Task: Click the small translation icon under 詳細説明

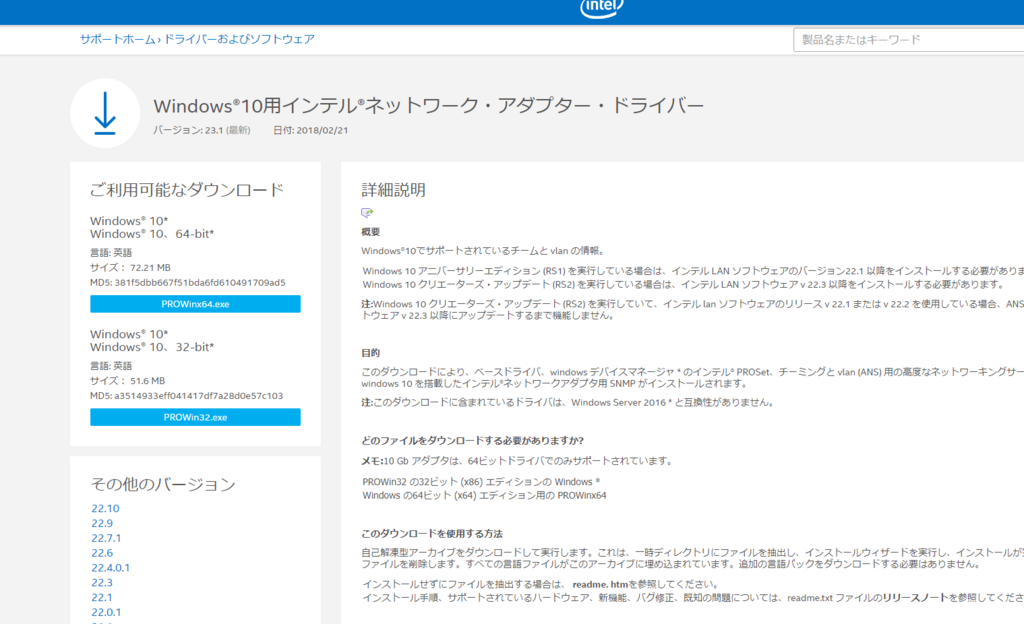Action: [x=367, y=212]
